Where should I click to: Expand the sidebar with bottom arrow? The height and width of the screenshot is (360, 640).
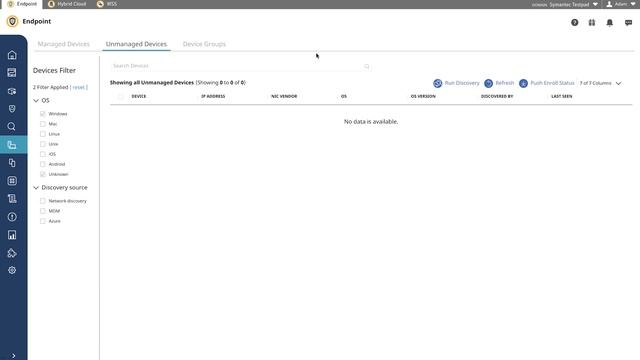[x=13, y=356]
